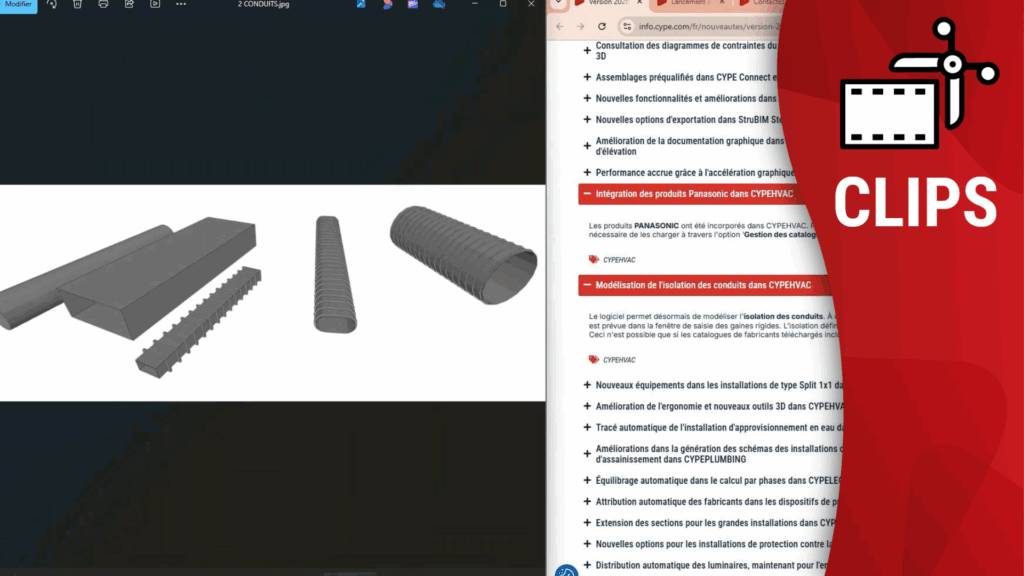Switch to the Contactez browser tab
The height and width of the screenshot is (576, 1024).
click(x=765, y=4)
